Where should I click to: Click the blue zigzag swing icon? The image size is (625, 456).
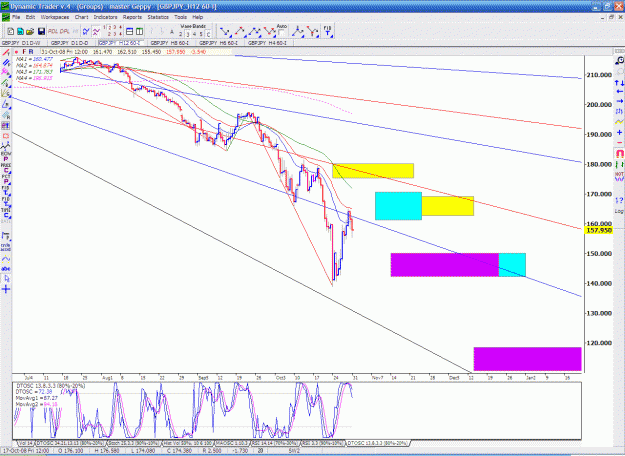pyautogui.click(x=86, y=31)
